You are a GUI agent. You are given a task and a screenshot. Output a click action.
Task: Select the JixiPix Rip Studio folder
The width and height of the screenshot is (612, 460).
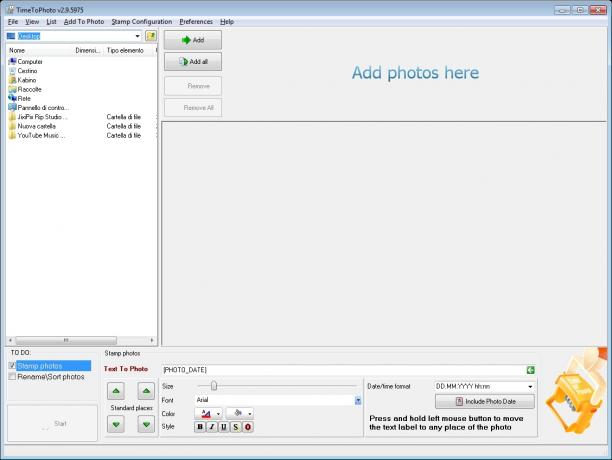tap(38, 117)
